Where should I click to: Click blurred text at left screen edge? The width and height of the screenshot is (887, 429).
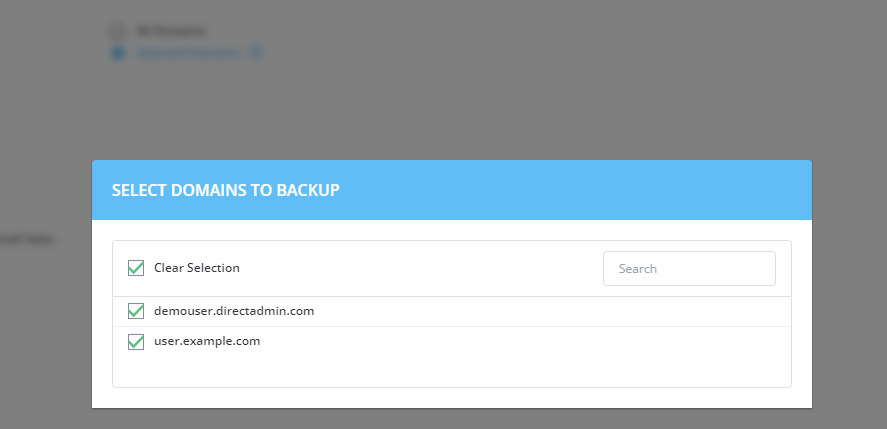27,239
